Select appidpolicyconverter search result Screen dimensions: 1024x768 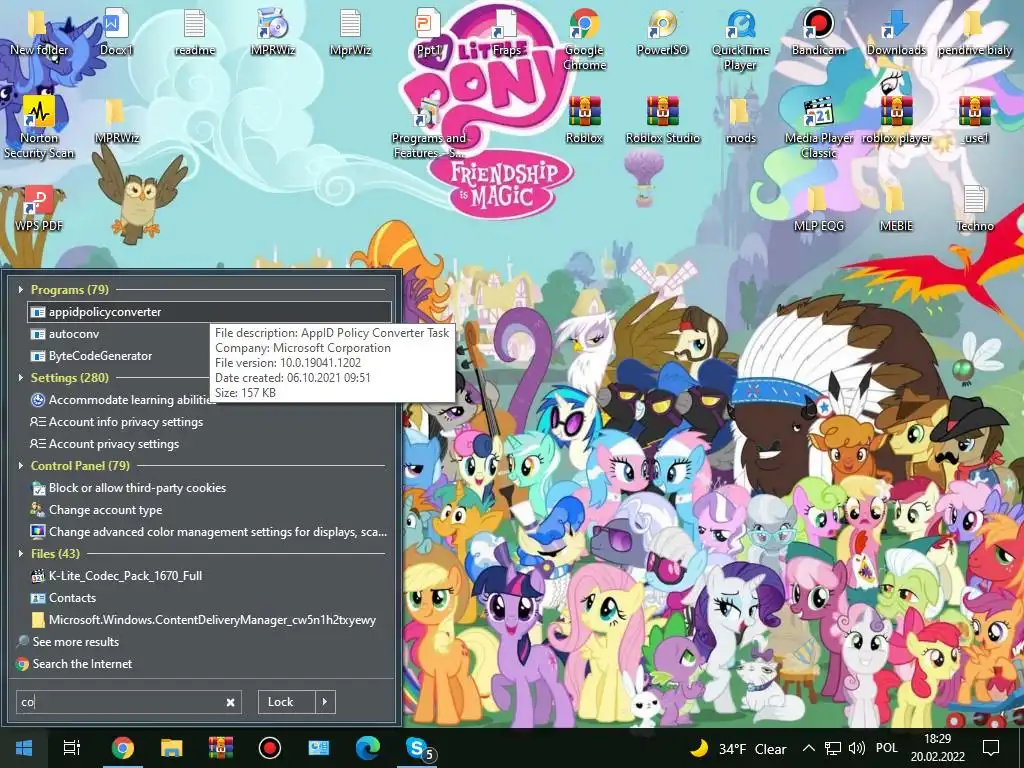[210, 312]
